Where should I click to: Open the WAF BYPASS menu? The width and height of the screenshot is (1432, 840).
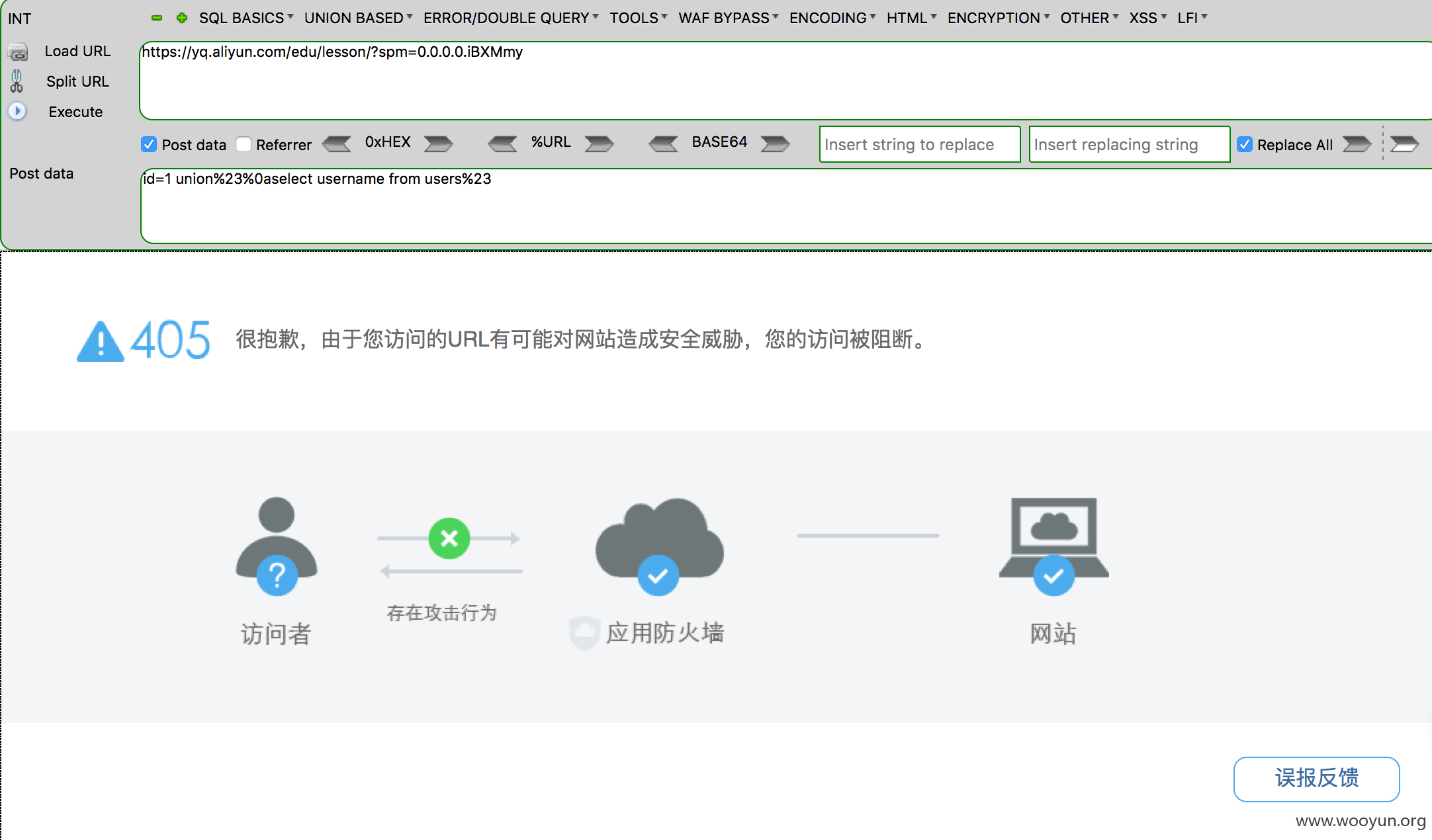click(728, 18)
